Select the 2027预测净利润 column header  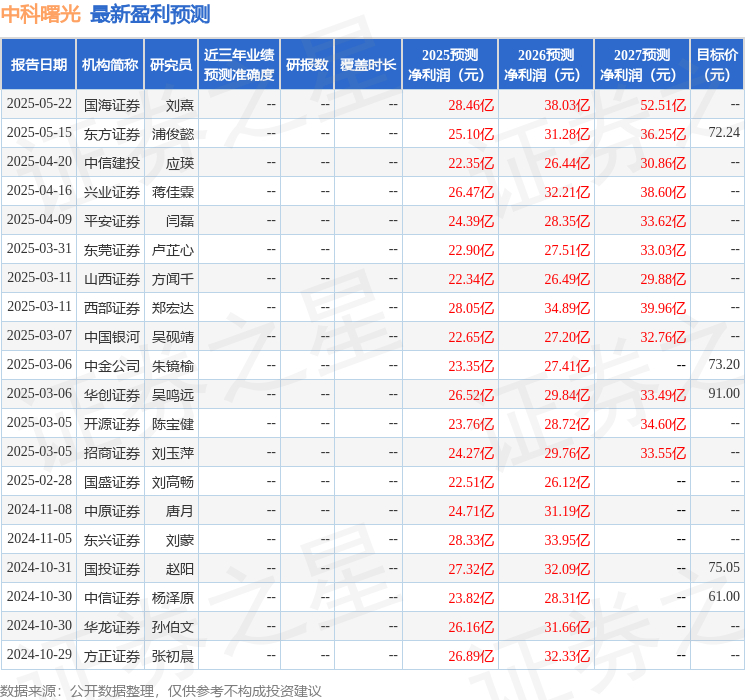[642, 65]
